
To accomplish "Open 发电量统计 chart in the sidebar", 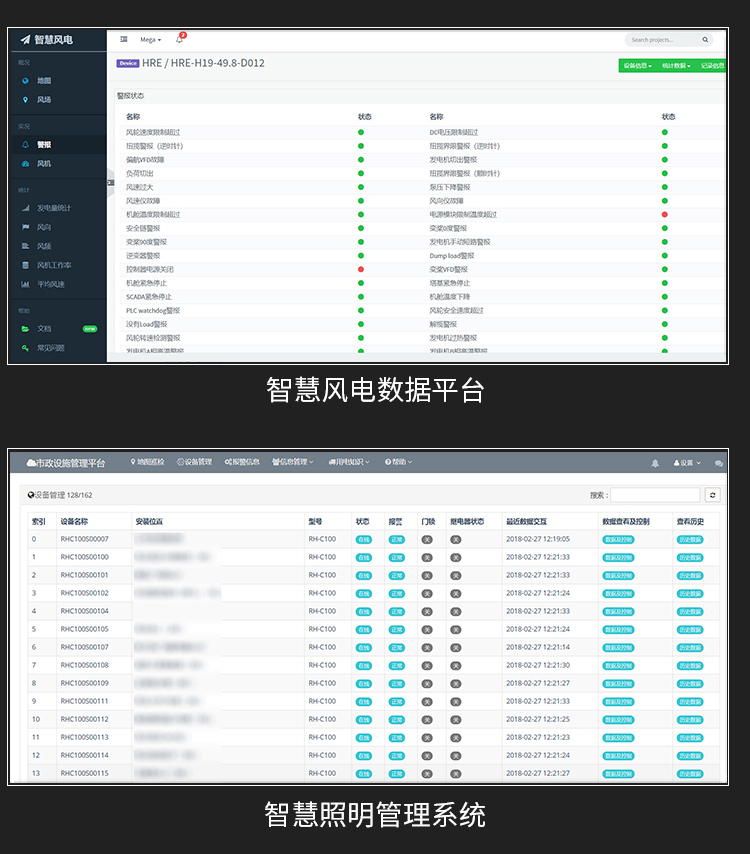I will pos(53,208).
